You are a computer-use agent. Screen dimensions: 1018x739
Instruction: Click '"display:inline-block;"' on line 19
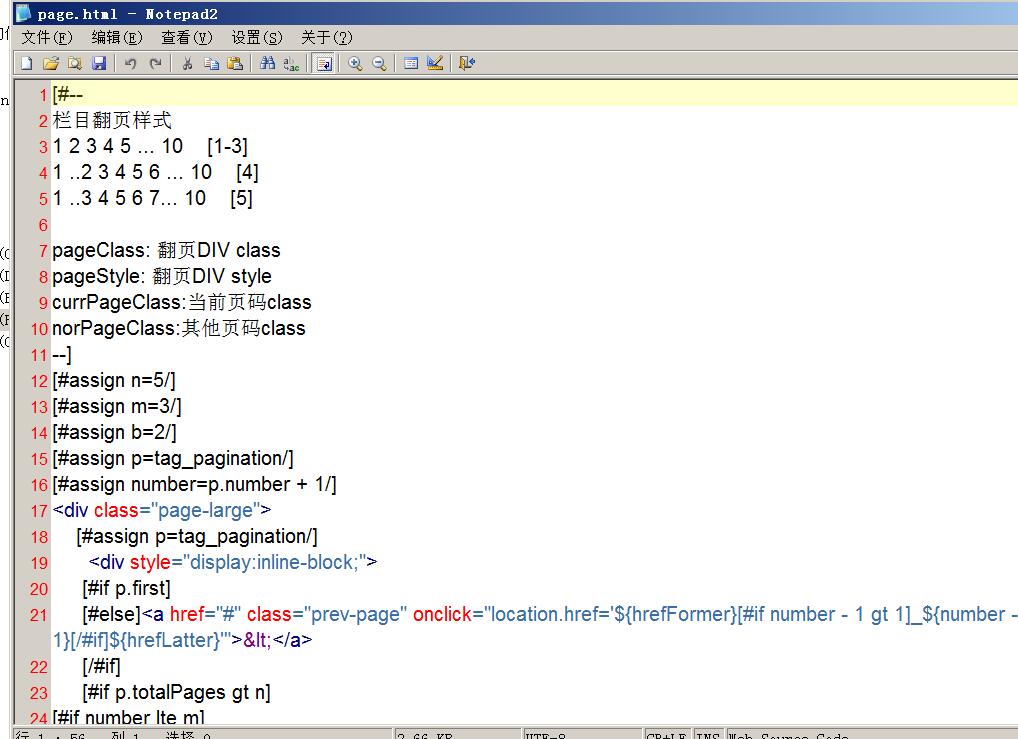point(274,562)
